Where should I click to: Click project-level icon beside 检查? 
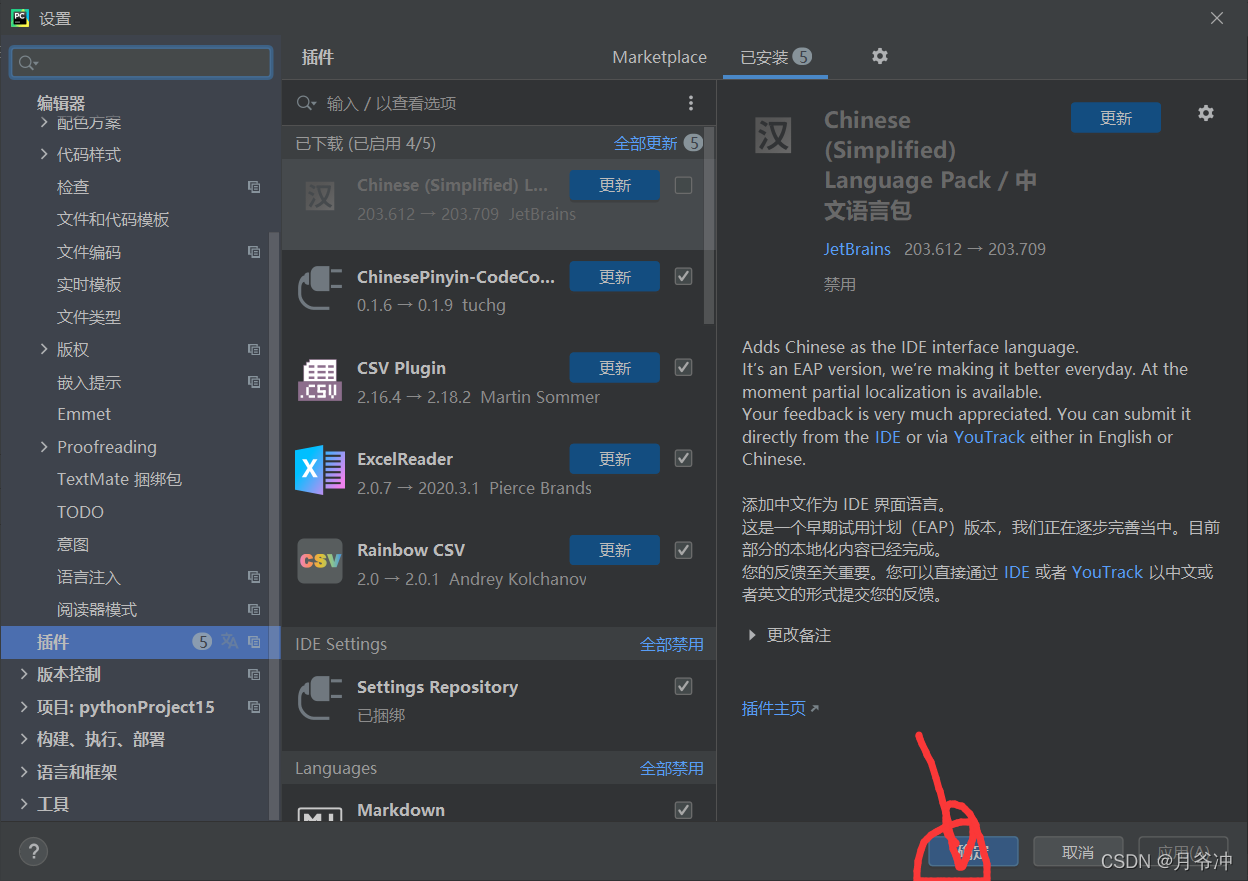(254, 187)
